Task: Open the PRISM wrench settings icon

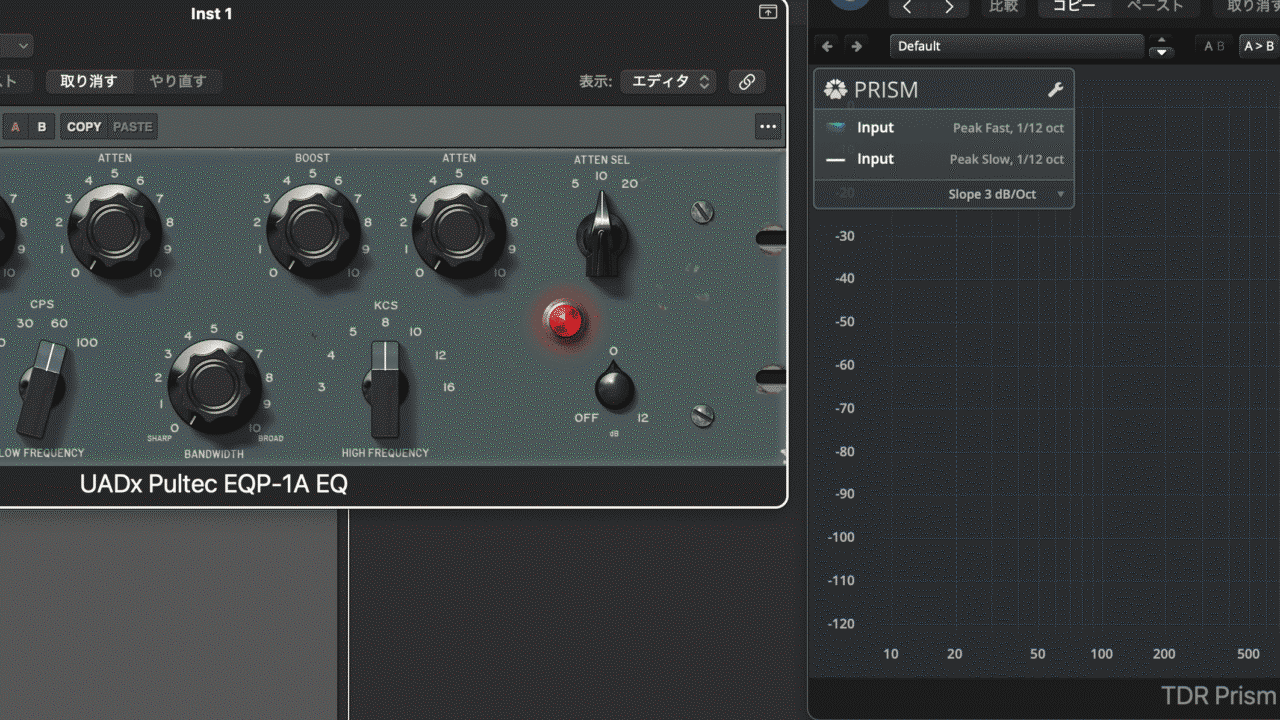Action: pyautogui.click(x=1056, y=90)
